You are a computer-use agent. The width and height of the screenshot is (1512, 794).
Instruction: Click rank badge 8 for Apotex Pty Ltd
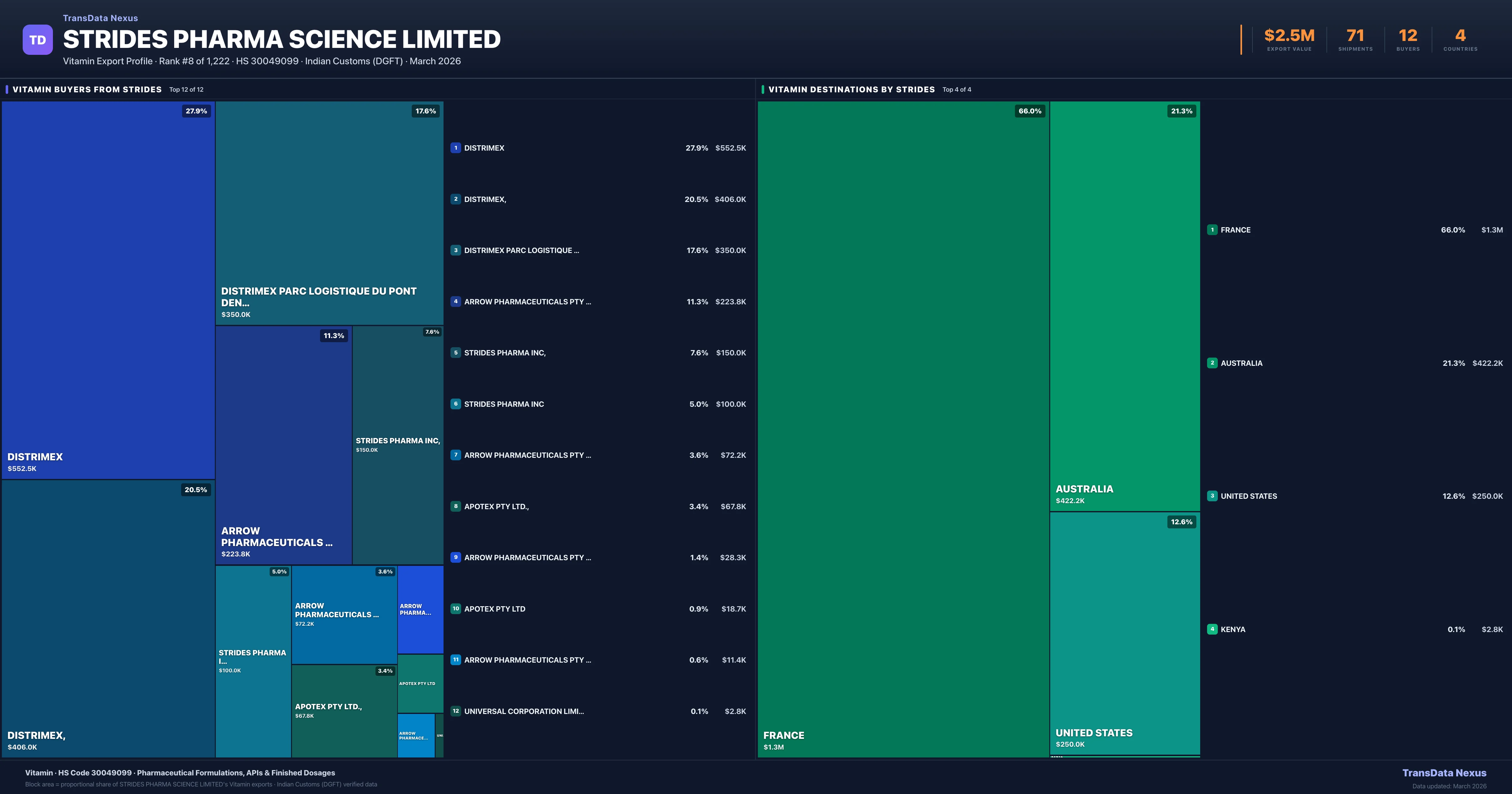tap(455, 506)
